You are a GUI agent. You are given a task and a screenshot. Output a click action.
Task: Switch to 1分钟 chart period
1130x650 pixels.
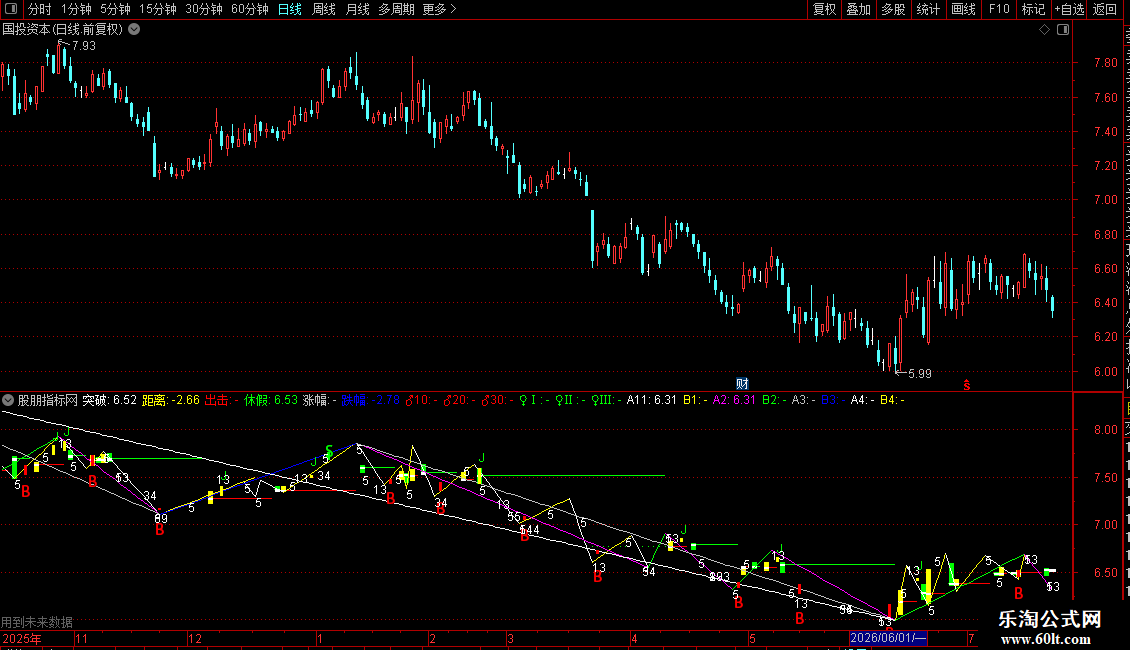click(76, 9)
